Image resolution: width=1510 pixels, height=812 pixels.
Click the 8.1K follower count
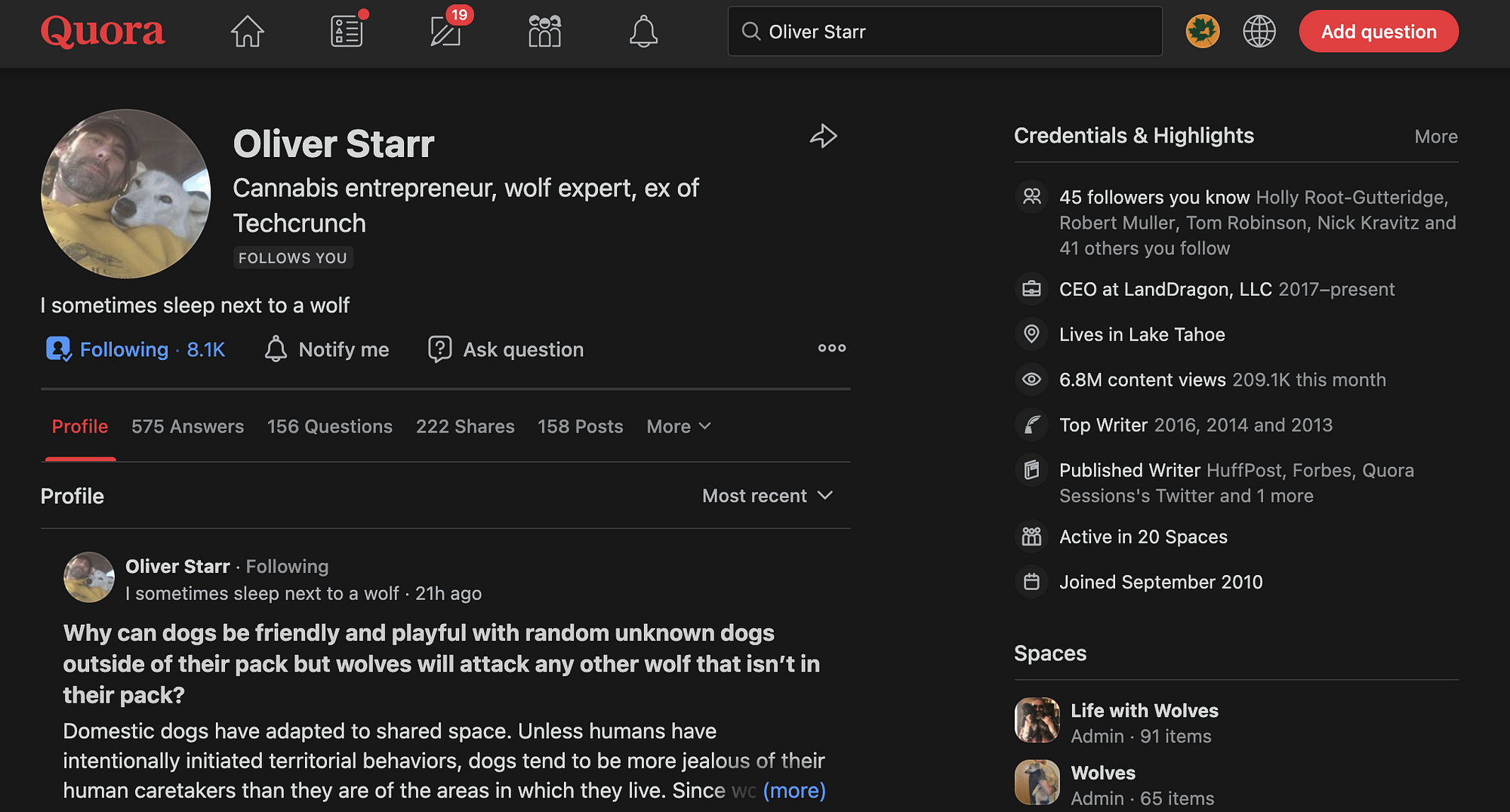[x=206, y=349]
